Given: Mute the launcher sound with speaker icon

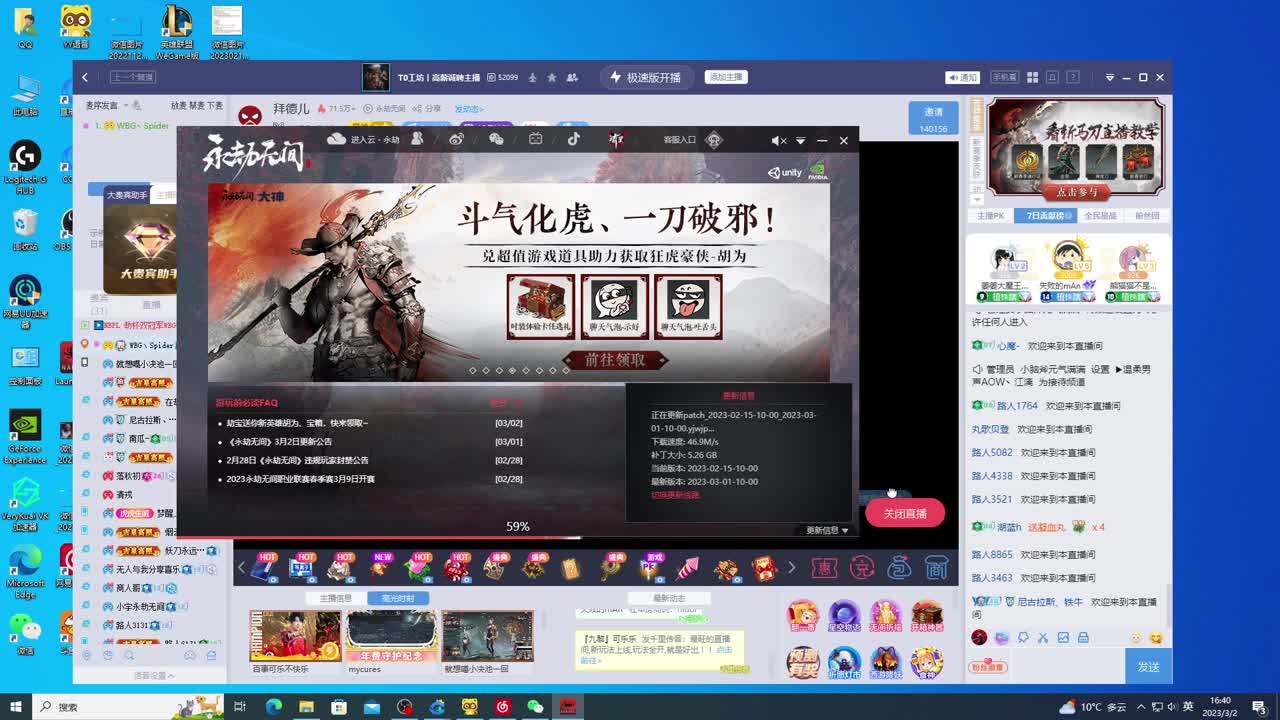Looking at the screenshot, I should [778, 141].
